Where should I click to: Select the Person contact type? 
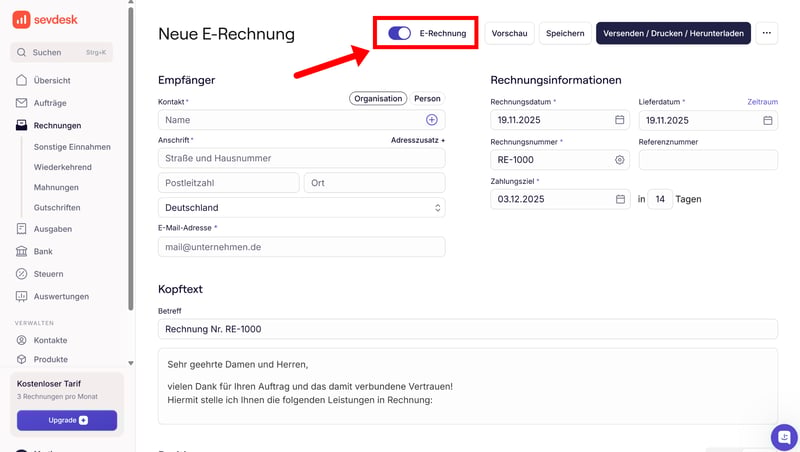click(427, 99)
